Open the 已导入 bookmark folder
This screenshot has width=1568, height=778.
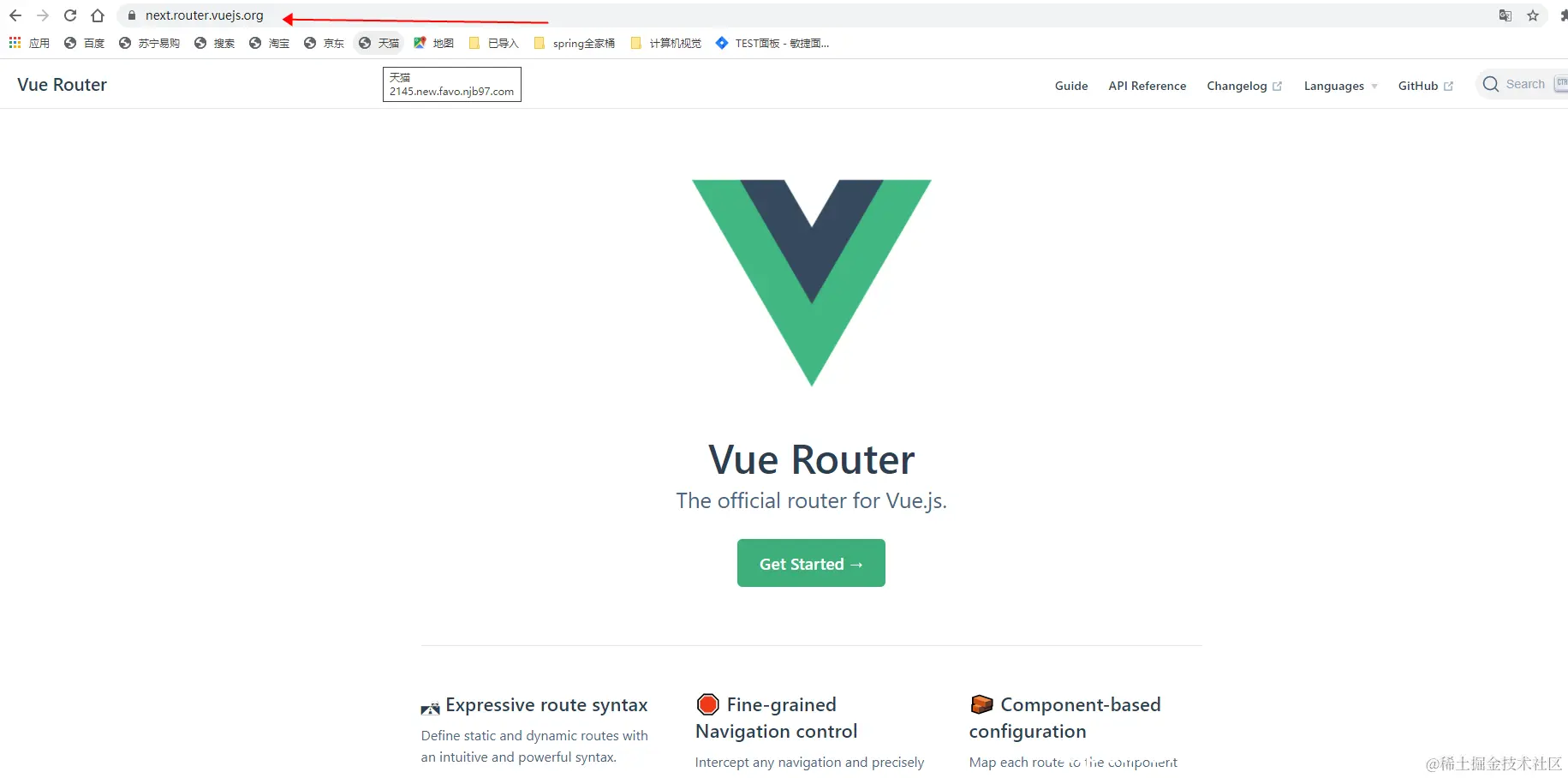coord(494,43)
